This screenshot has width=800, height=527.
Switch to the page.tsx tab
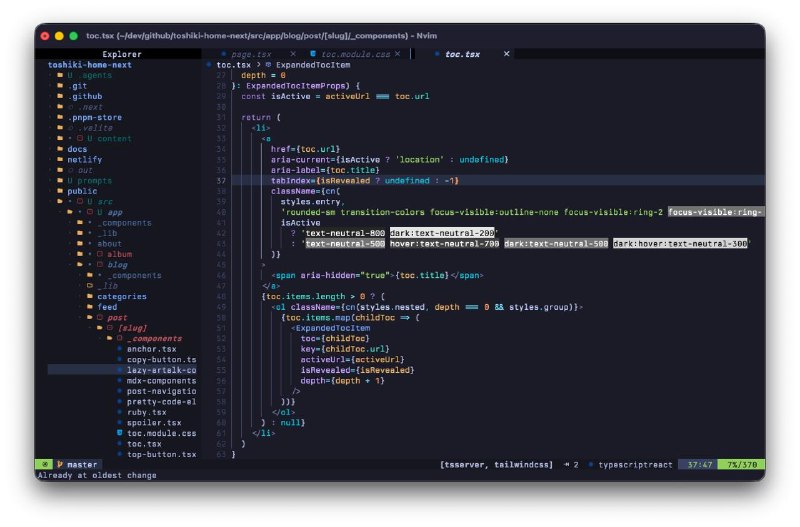[x=251, y=54]
